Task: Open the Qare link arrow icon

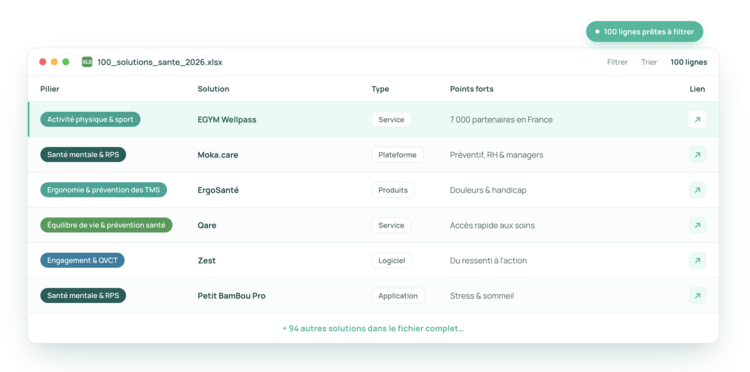Action: (697, 225)
